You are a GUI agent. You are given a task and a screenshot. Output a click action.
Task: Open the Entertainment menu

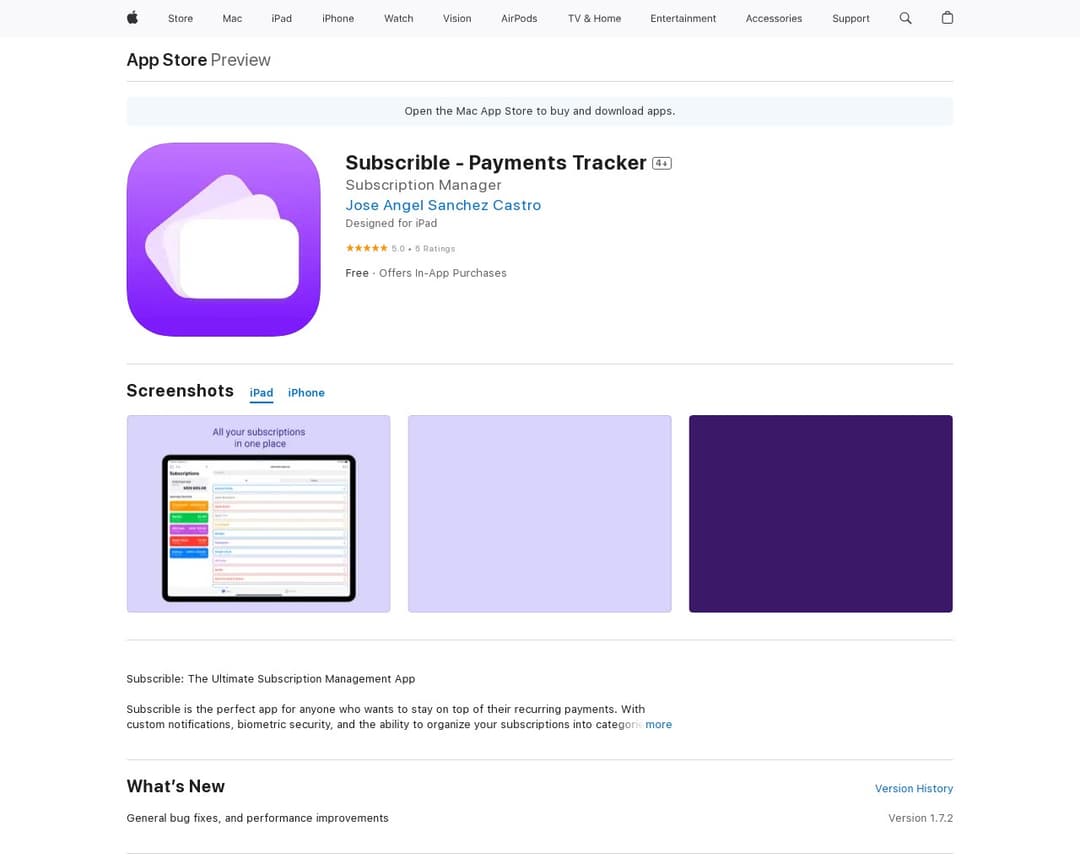683,19
